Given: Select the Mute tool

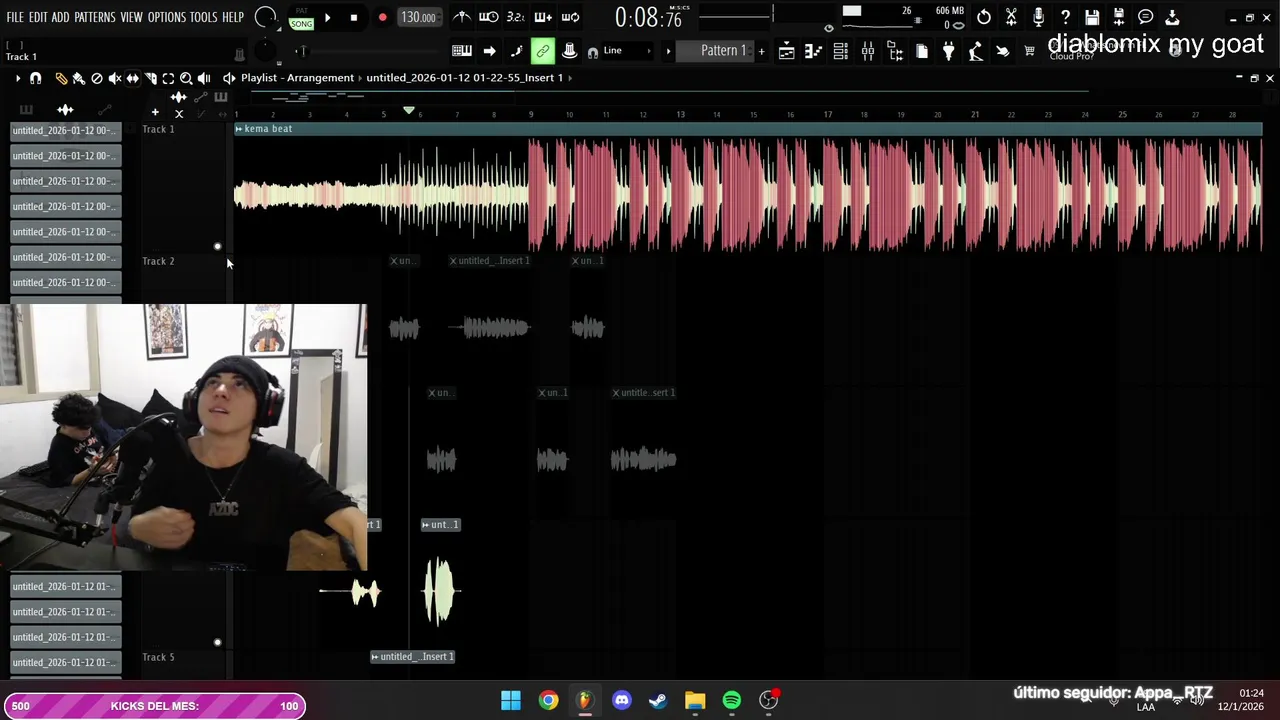Looking at the screenshot, I should tap(115, 78).
